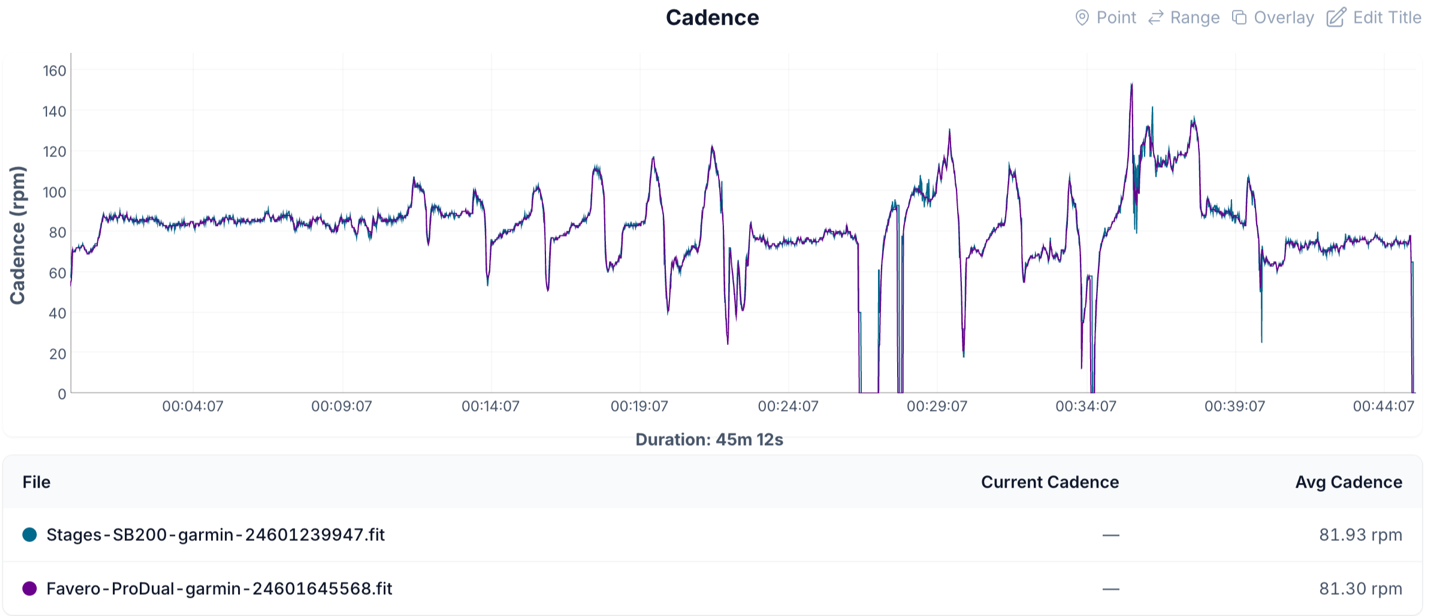Enable the Overlay view label
Viewport: 1436px width, 616px height.
tap(1284, 18)
